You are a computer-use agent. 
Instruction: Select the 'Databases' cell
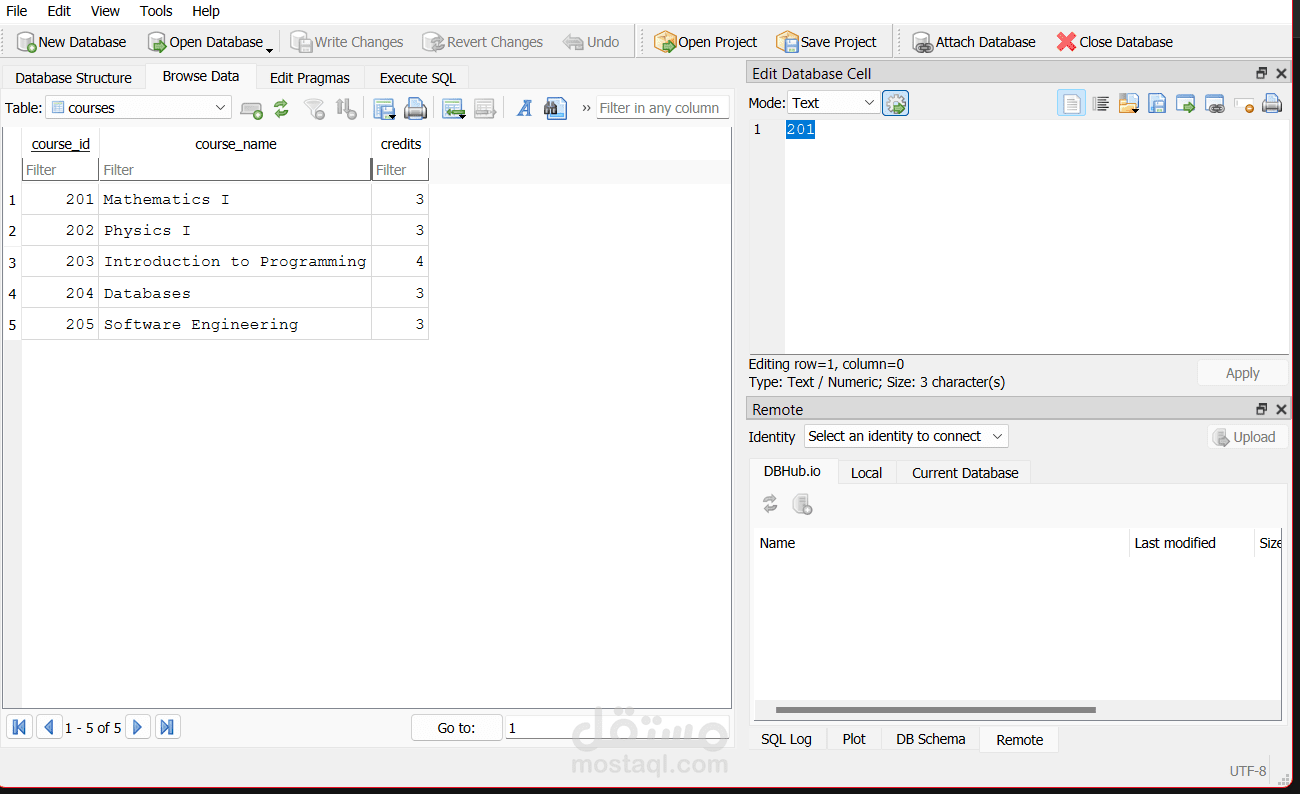(x=235, y=293)
